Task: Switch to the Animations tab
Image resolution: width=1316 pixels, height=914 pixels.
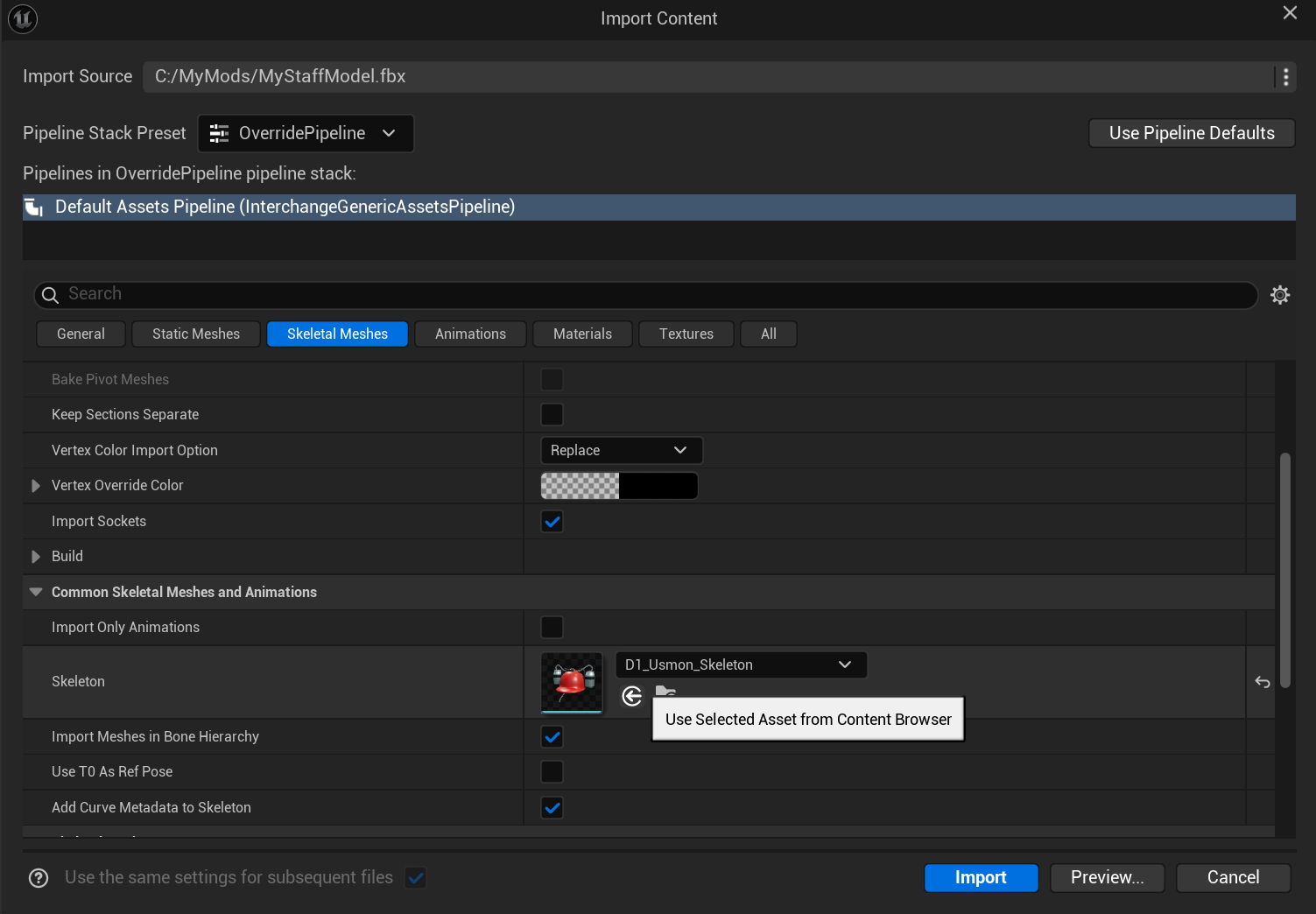Action: pos(470,334)
